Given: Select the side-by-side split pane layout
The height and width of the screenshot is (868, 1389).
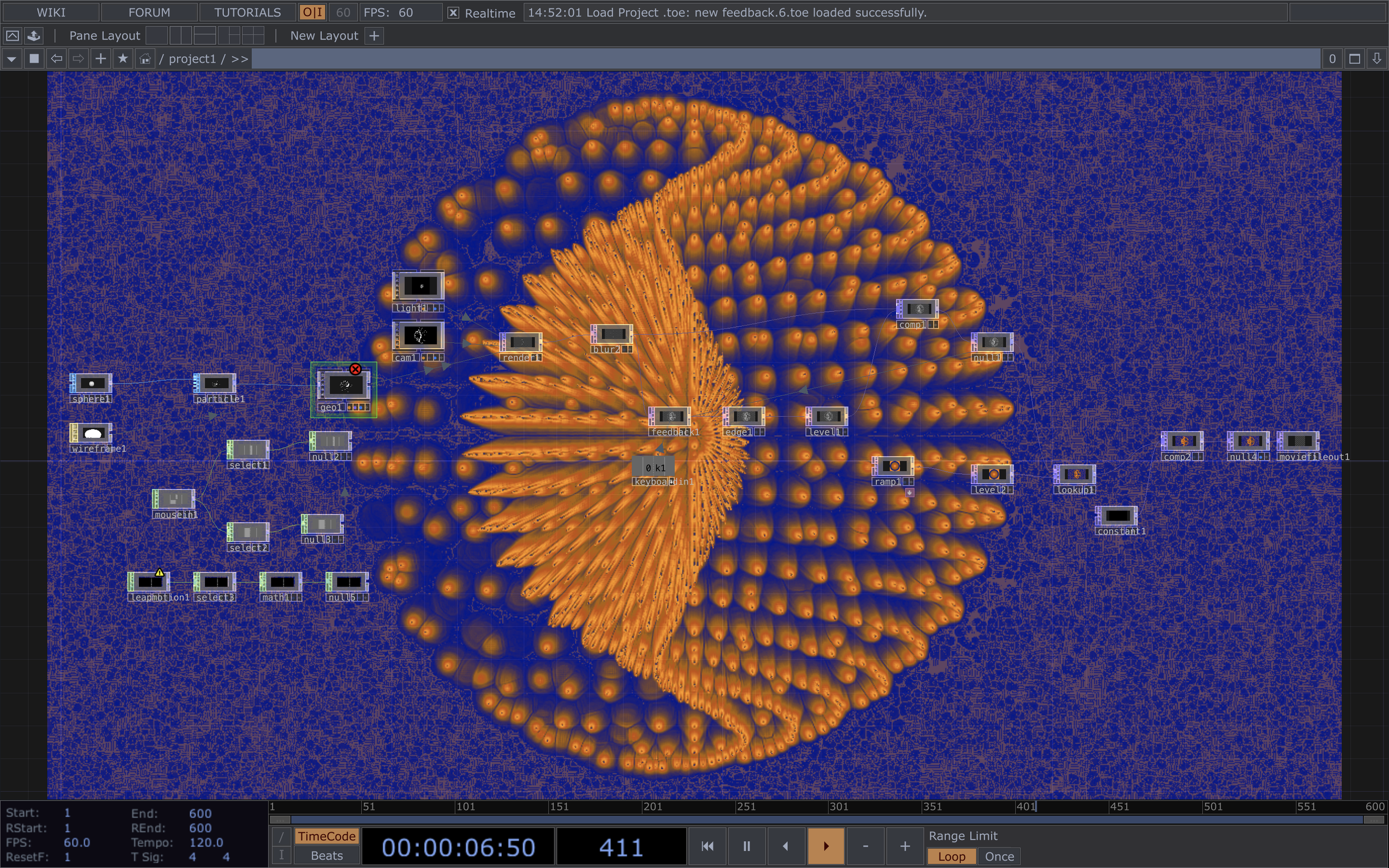Looking at the screenshot, I should pyautogui.click(x=181, y=36).
